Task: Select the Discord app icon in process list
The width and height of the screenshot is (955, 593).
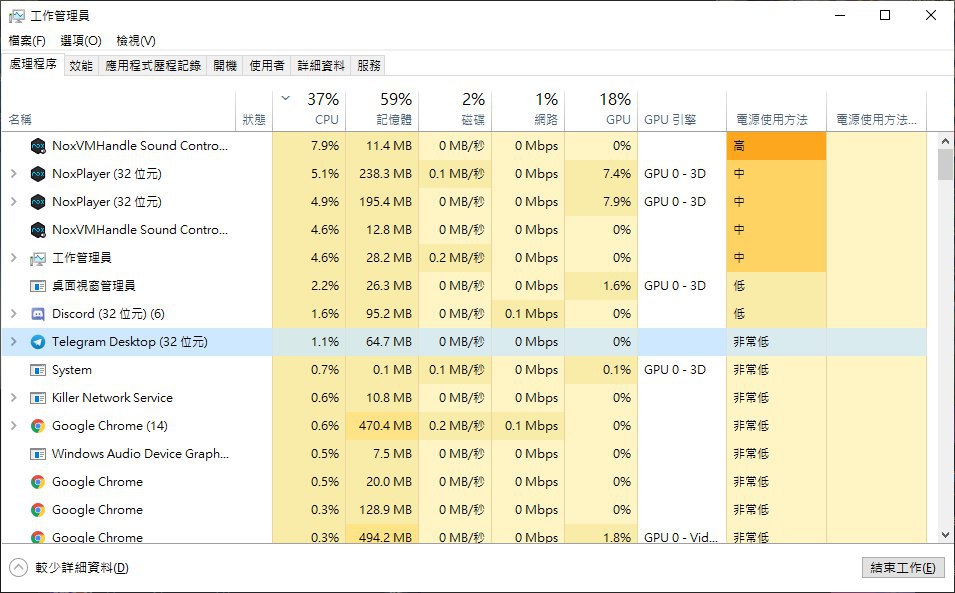Action: (x=38, y=314)
